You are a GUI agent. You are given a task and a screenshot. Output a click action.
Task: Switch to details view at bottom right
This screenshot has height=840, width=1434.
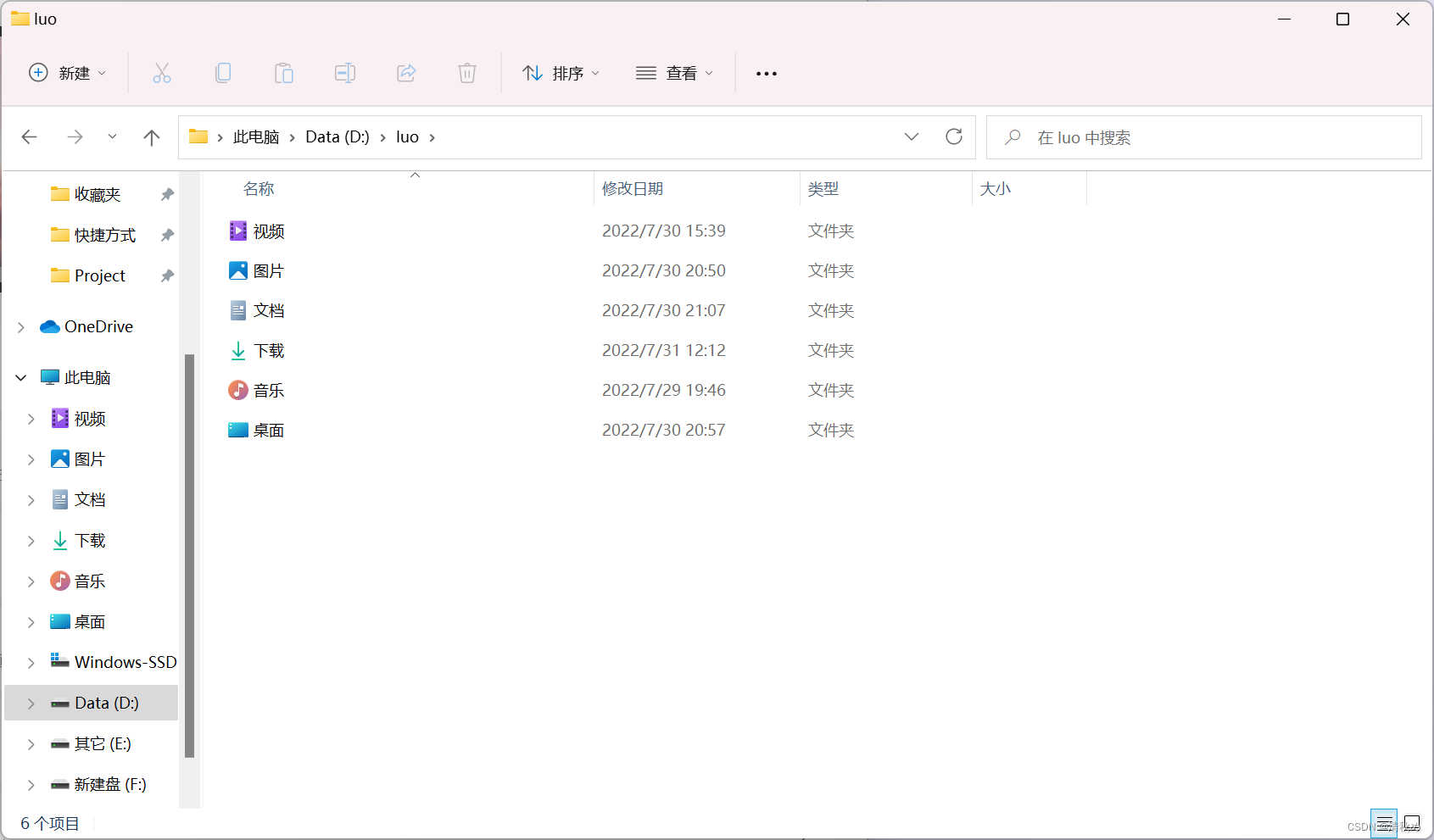click(x=1386, y=822)
